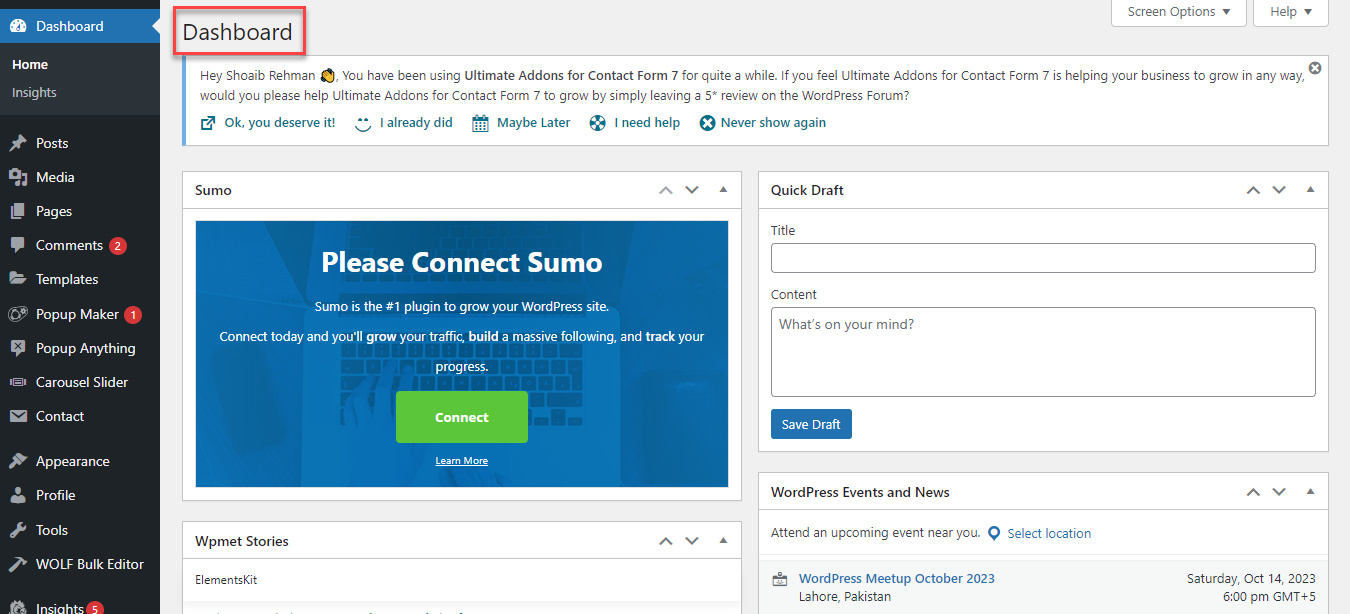Screen dimensions: 1350x614
Task: Click the Dashboard gauge icon in sidebar
Action: [18, 26]
